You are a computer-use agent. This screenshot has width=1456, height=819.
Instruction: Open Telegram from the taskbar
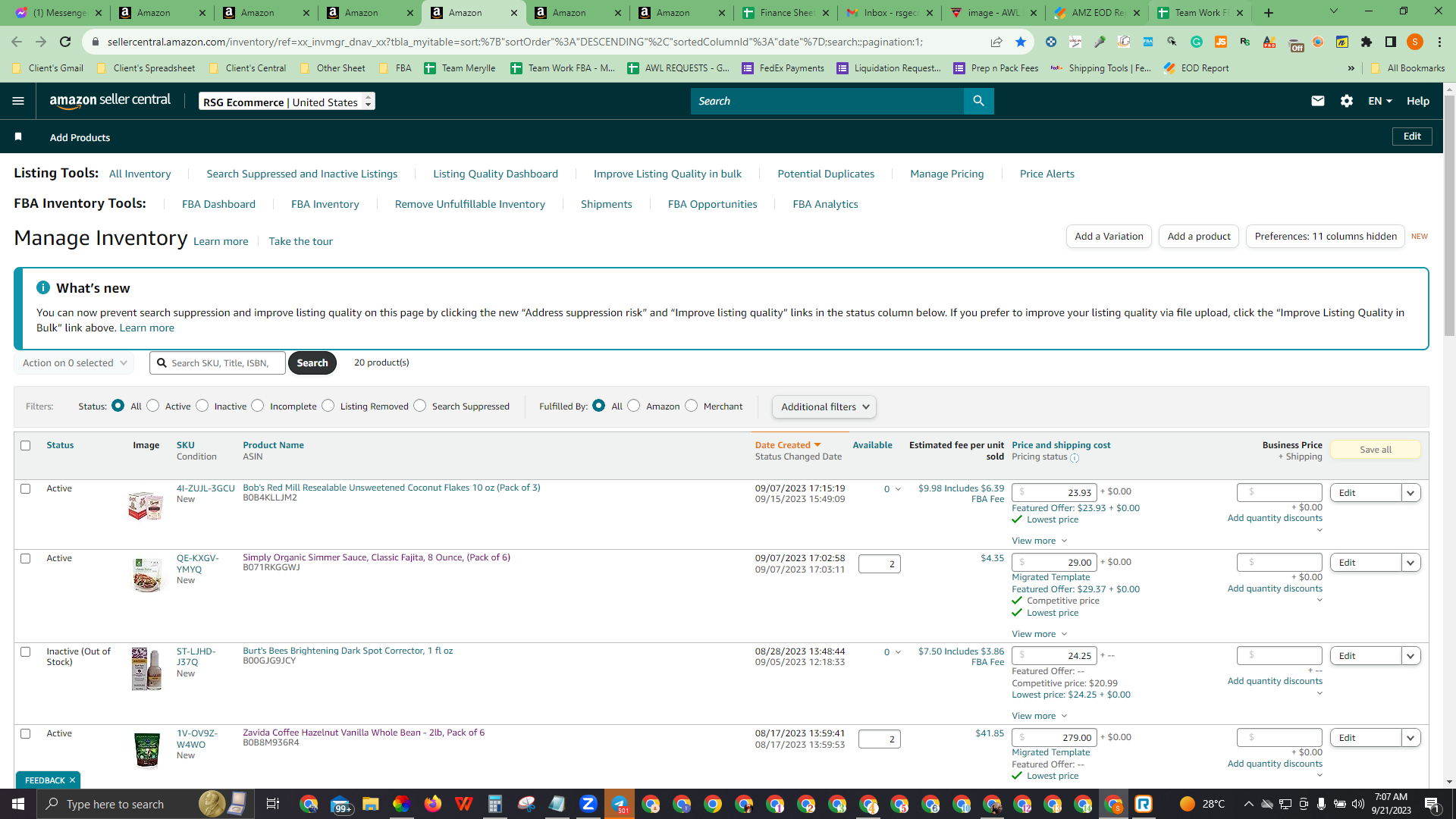coord(619,804)
